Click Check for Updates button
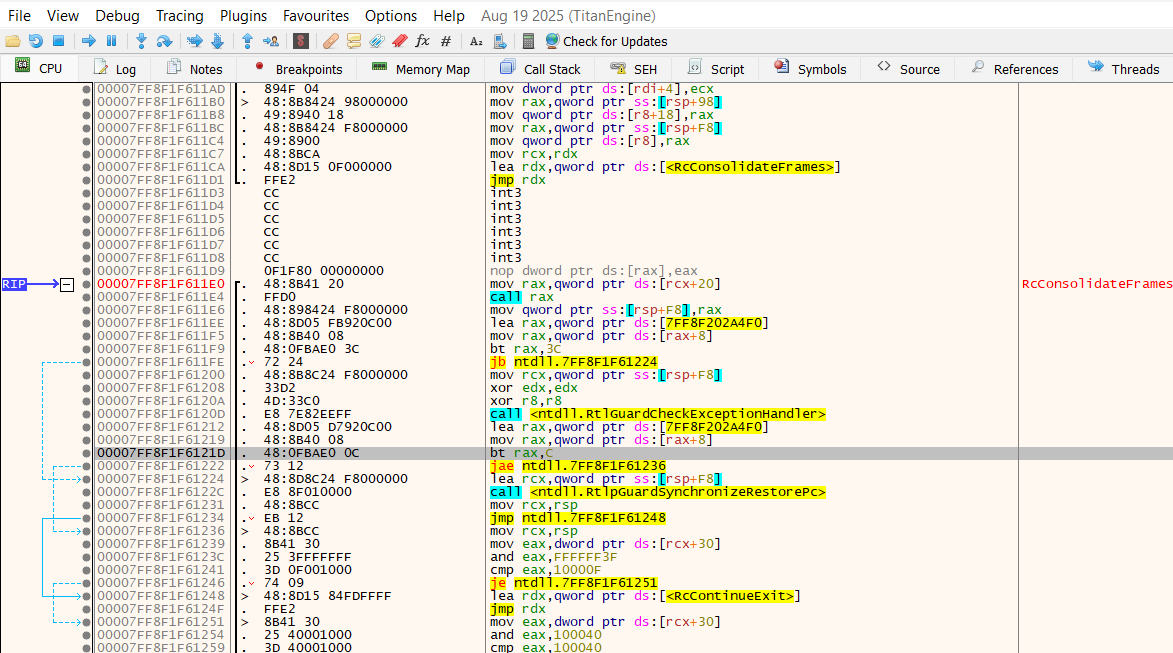This screenshot has width=1173, height=653. pos(606,41)
